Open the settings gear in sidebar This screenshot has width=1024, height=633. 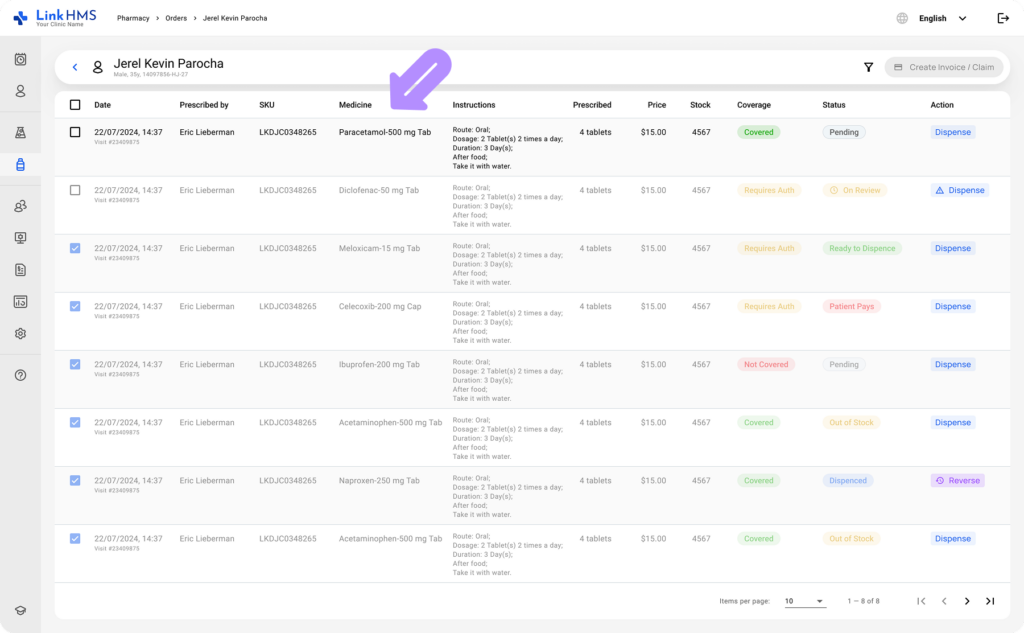click(20, 334)
